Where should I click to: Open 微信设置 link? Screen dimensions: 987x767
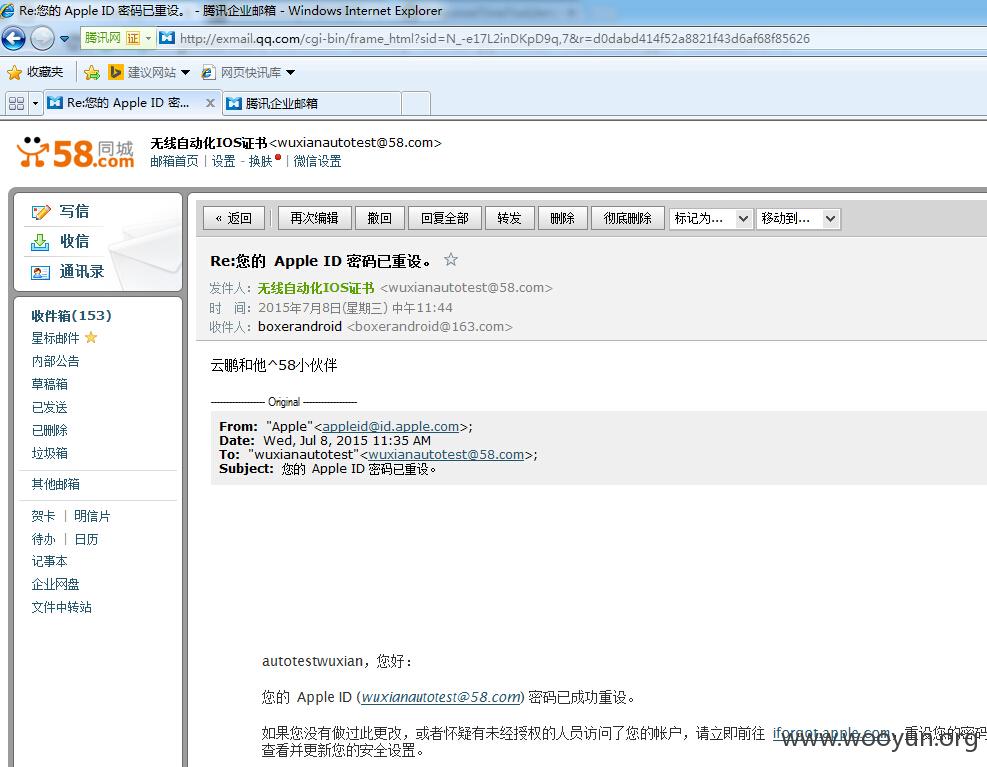click(x=317, y=161)
